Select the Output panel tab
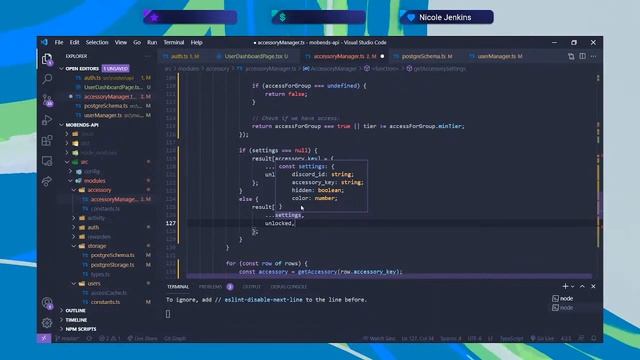This screenshot has height=360, width=640. tap(251, 287)
